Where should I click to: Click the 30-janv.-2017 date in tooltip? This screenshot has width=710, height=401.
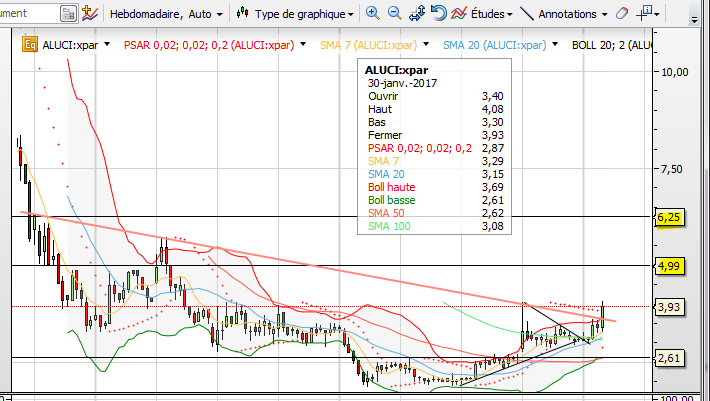coord(402,83)
